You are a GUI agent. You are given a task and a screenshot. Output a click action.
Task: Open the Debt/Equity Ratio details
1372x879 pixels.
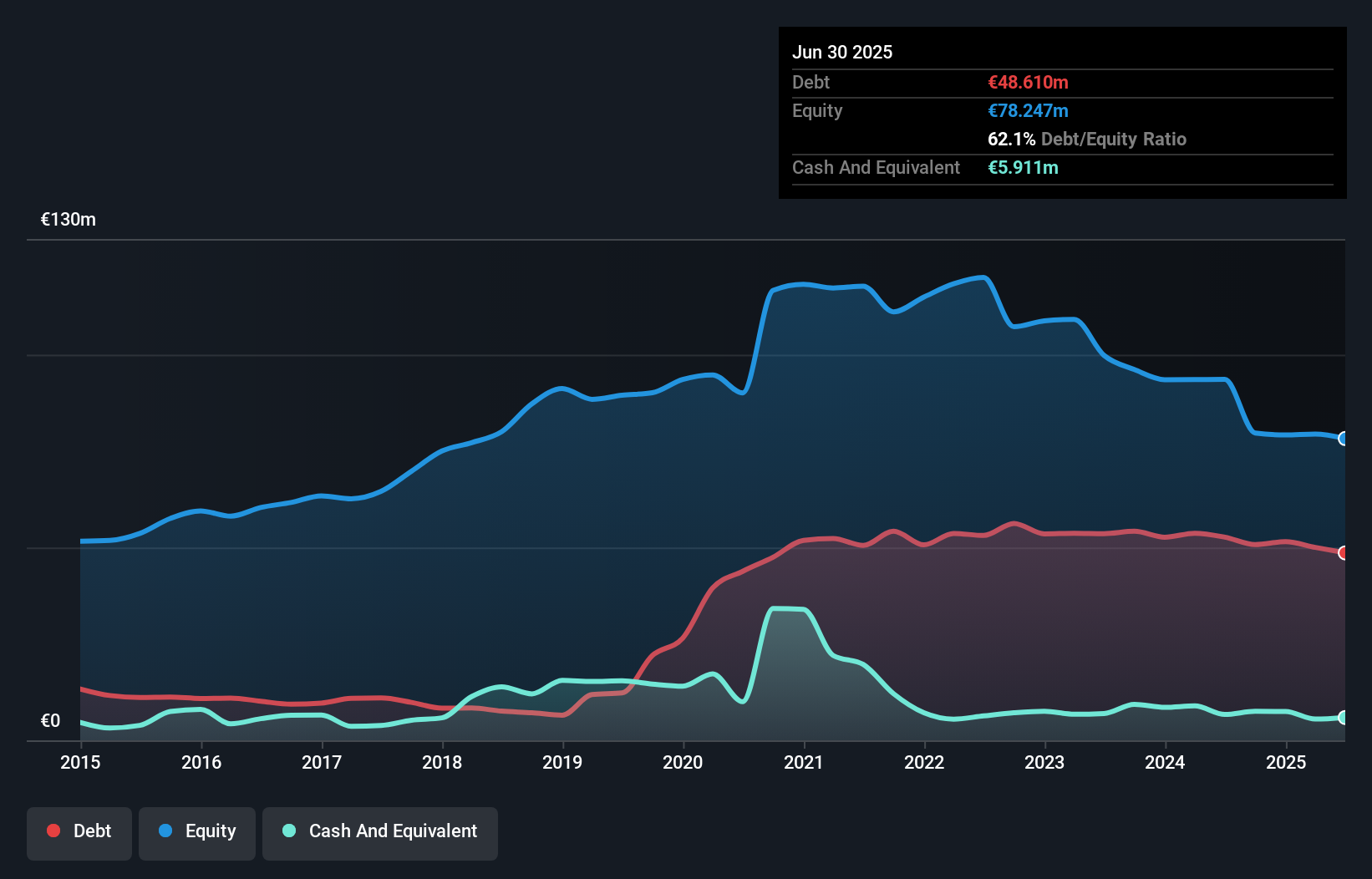coord(1087,139)
